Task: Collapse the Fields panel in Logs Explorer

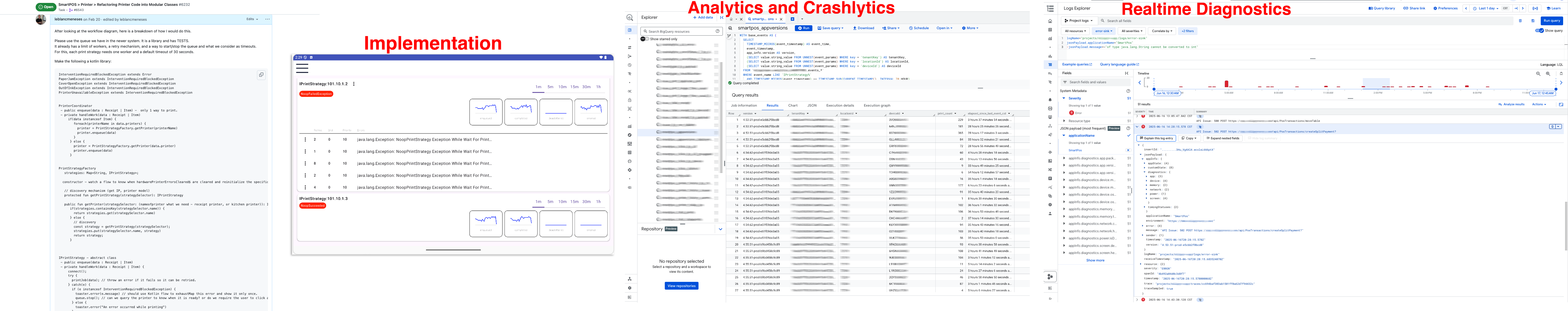Action: click(1127, 73)
